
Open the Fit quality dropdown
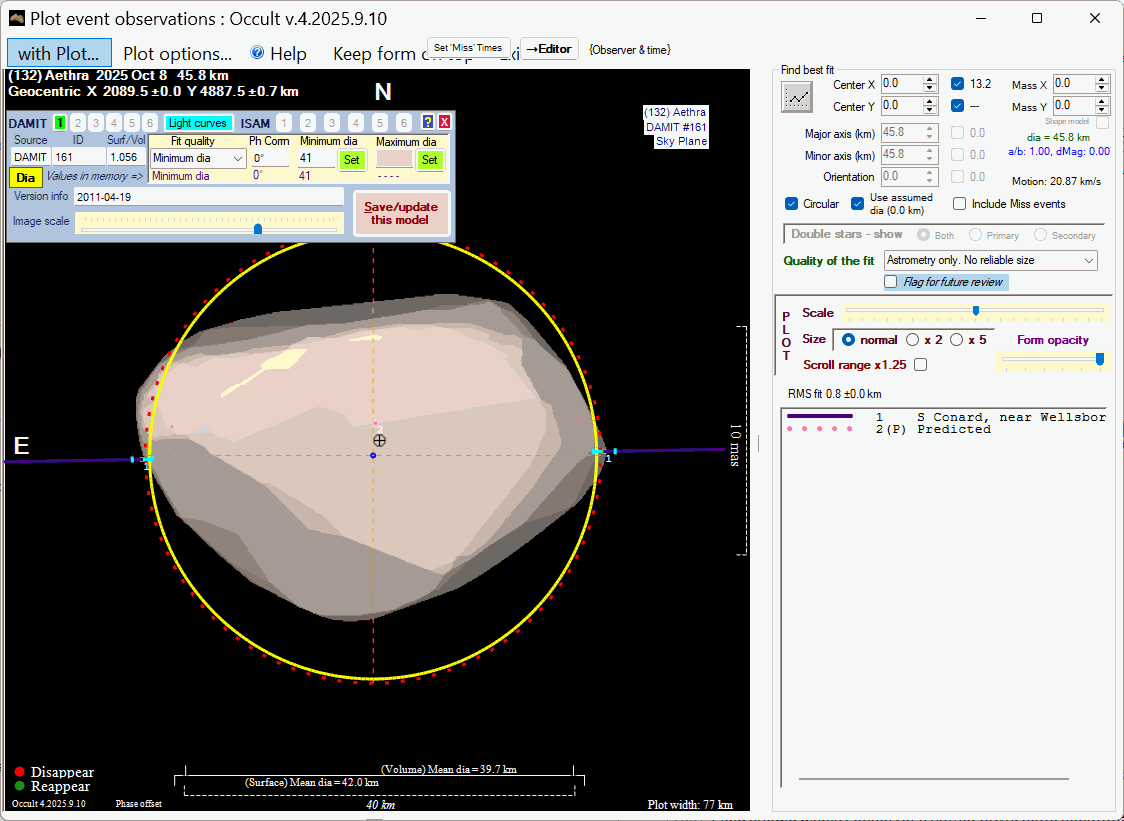[198, 158]
